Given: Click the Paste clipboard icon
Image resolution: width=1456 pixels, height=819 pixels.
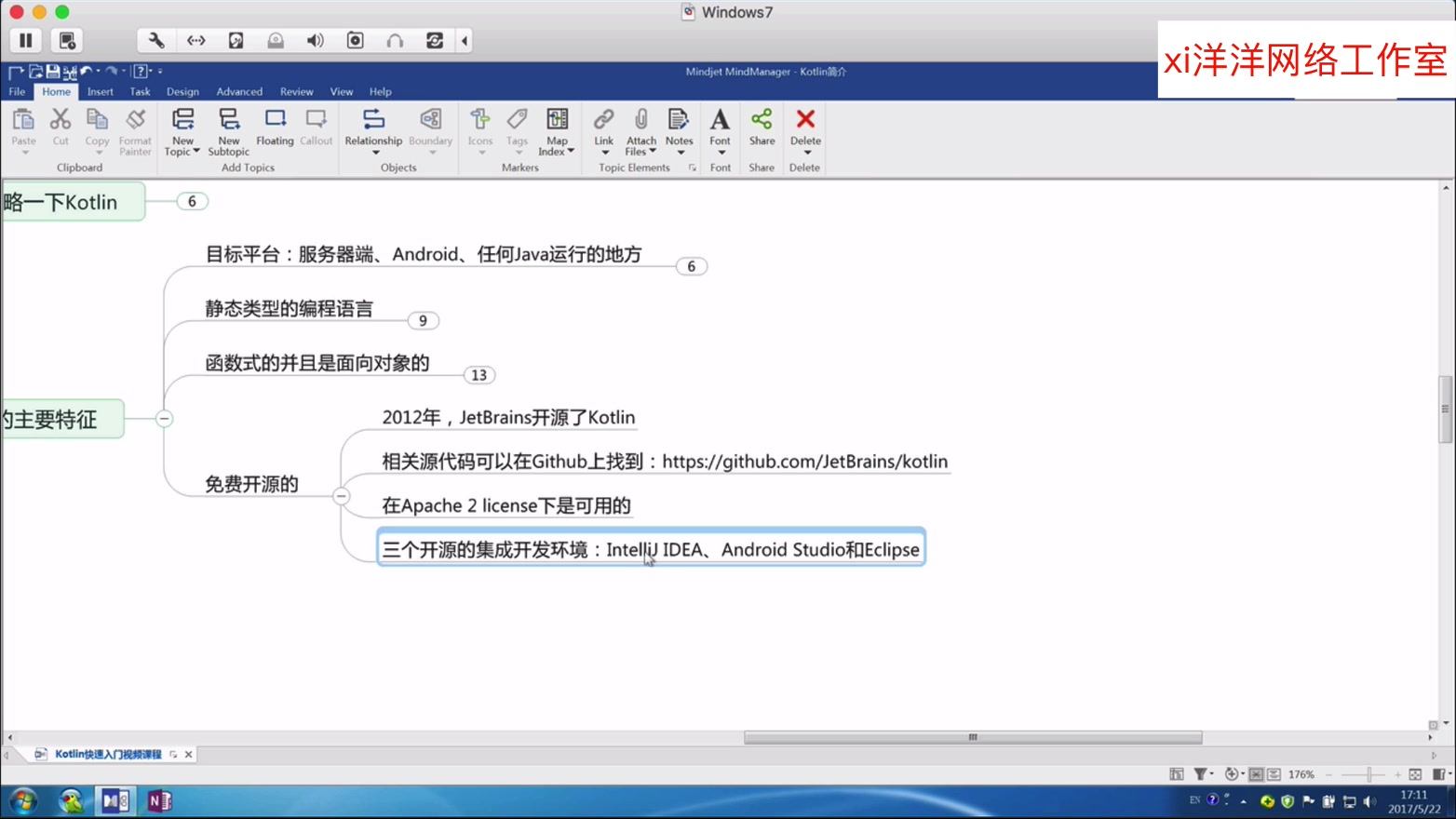Looking at the screenshot, I should coord(23,118).
